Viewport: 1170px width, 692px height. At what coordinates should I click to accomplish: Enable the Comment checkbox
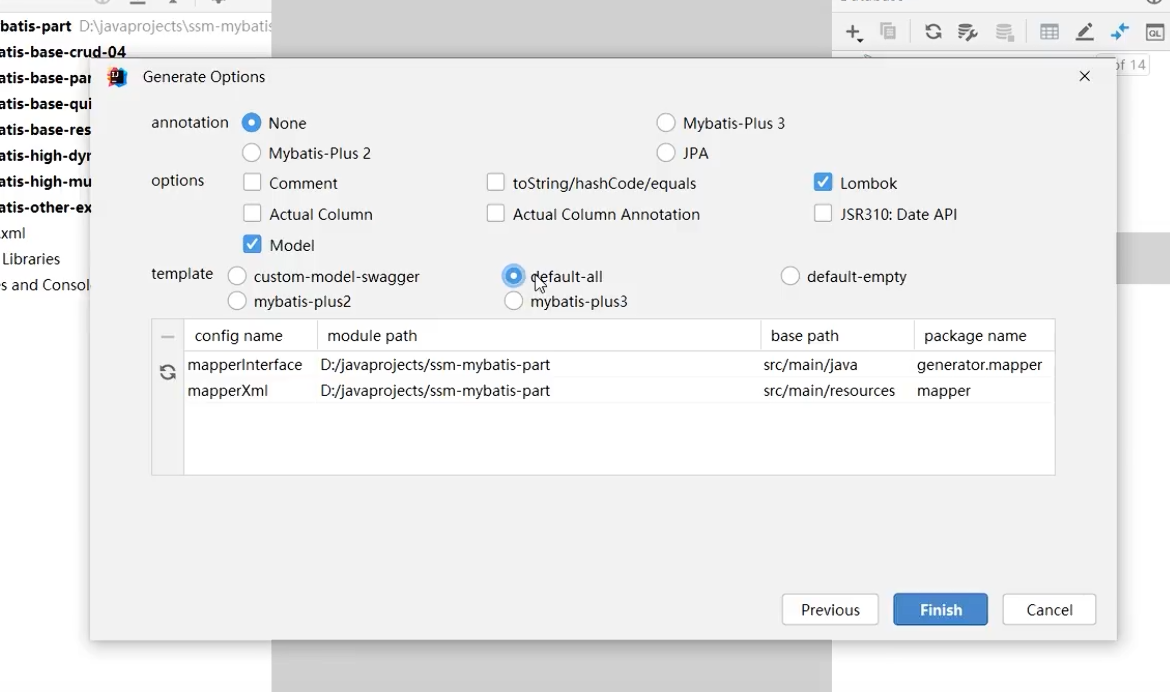click(252, 183)
